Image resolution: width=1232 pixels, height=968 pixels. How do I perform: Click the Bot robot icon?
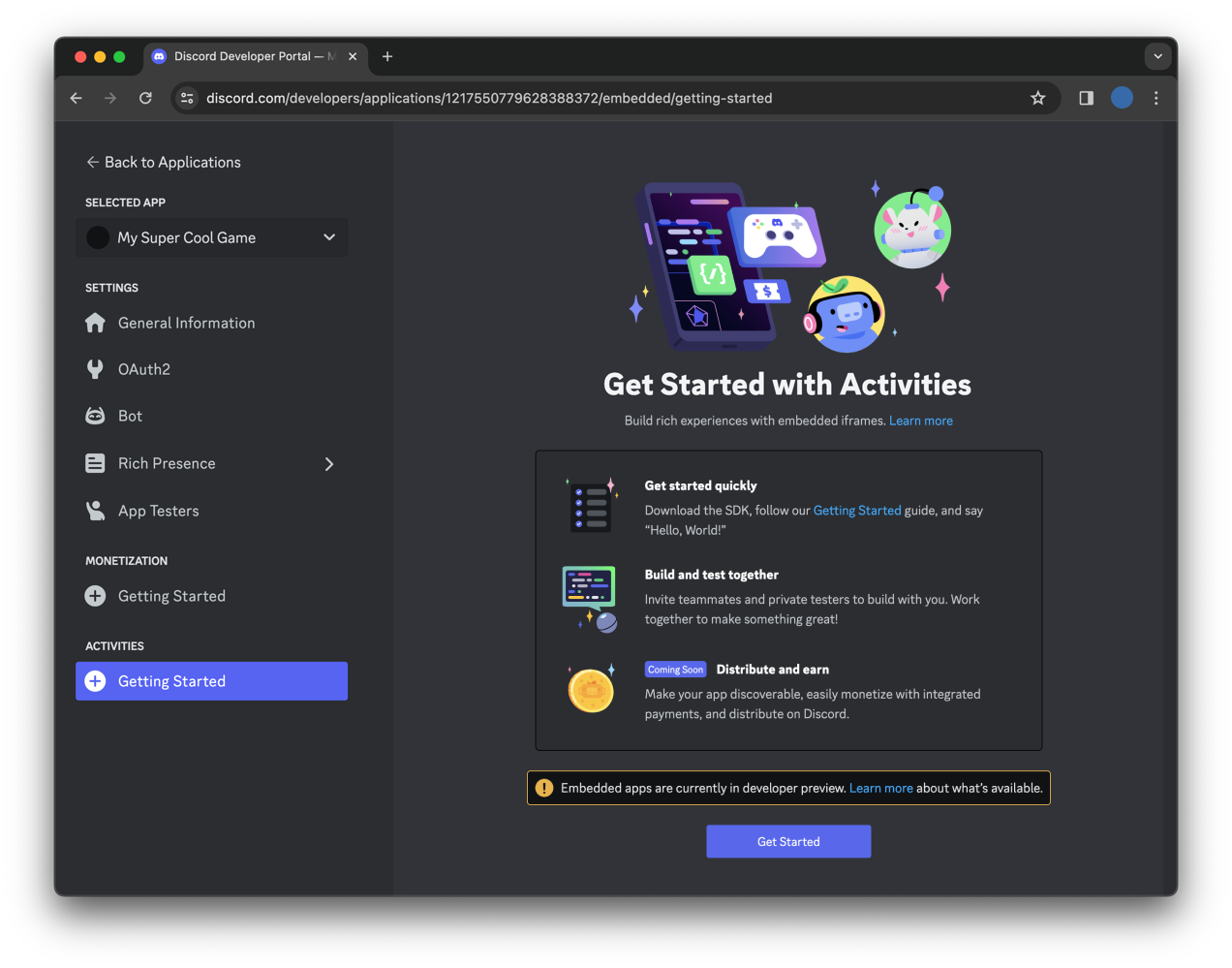coord(95,416)
